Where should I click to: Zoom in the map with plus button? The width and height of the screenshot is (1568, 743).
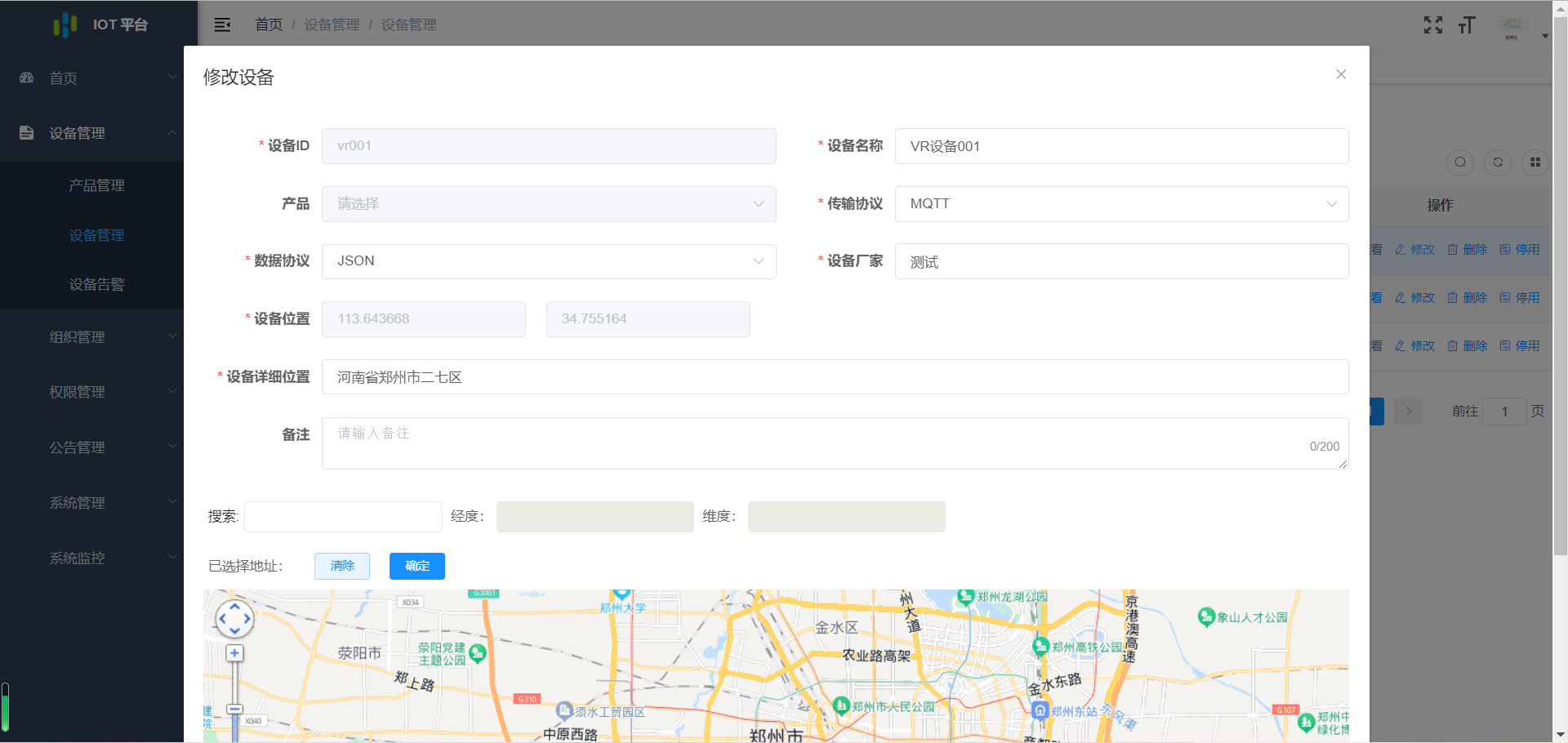click(x=234, y=653)
